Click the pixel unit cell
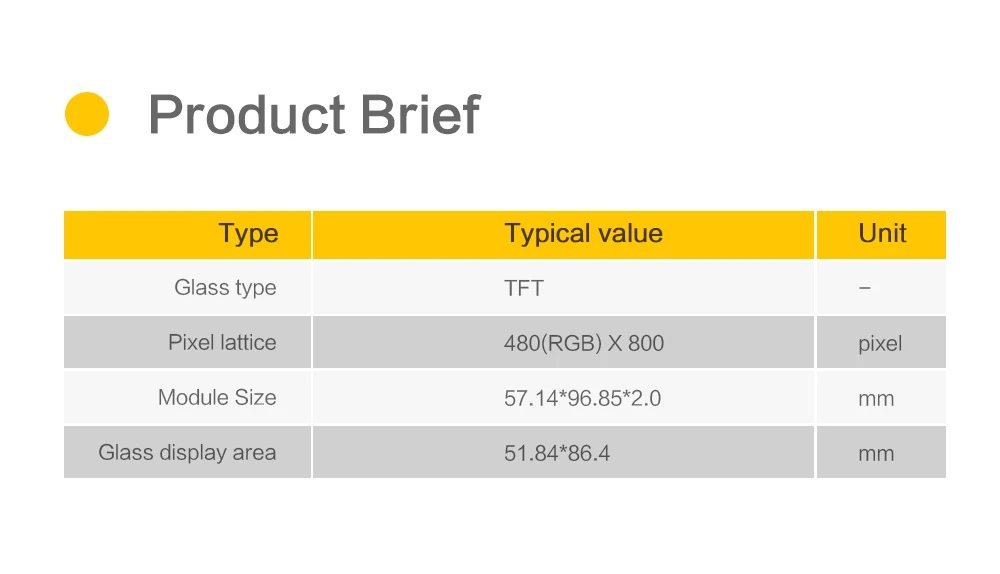Viewport: 1000px width, 574px height. (880, 344)
